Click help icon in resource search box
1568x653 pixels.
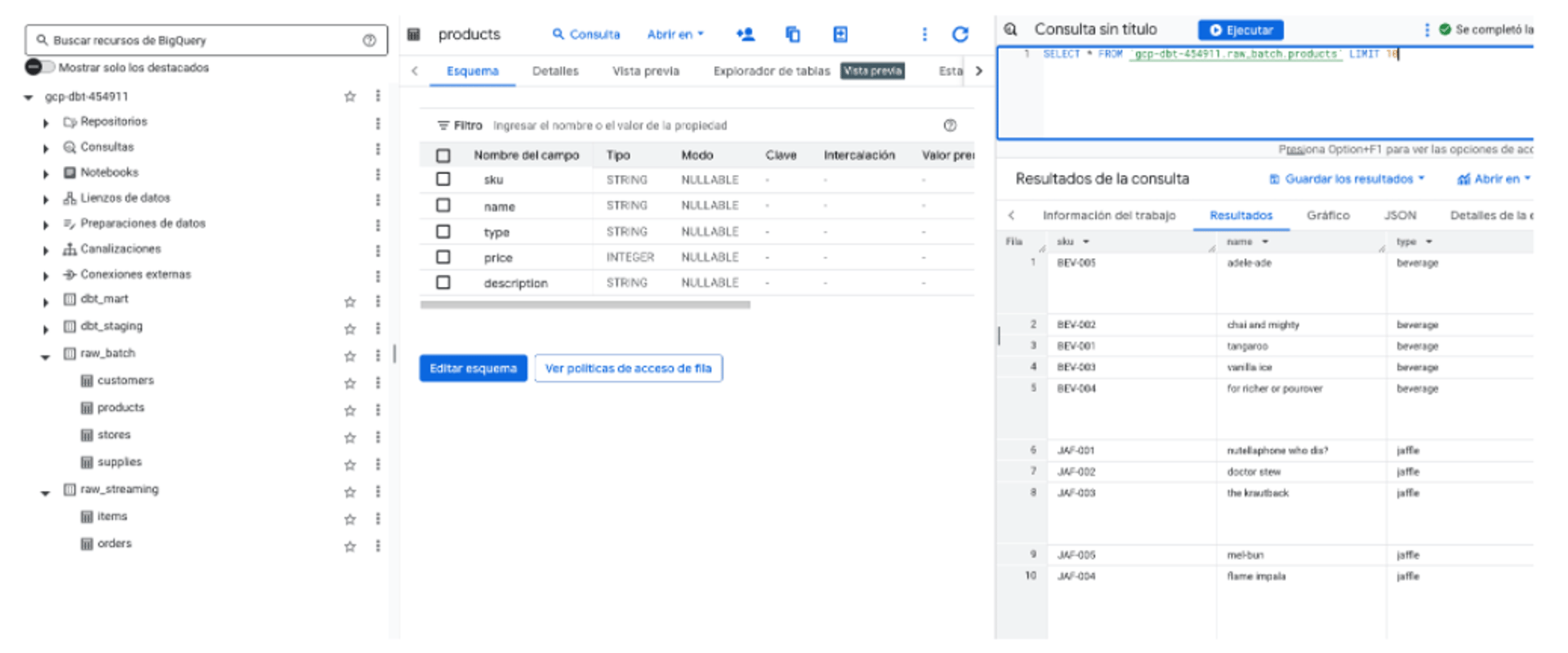pos(369,40)
